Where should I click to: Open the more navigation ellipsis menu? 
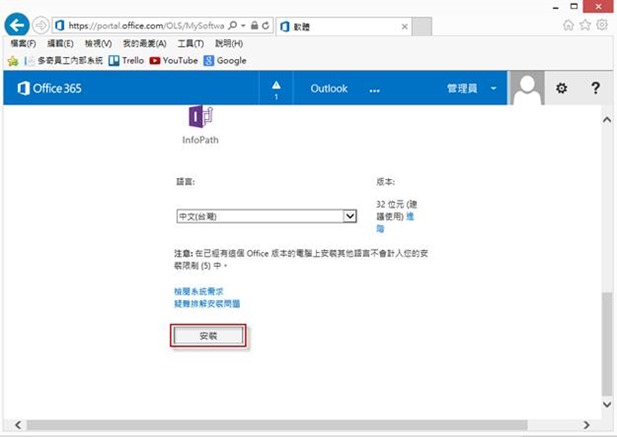375,89
